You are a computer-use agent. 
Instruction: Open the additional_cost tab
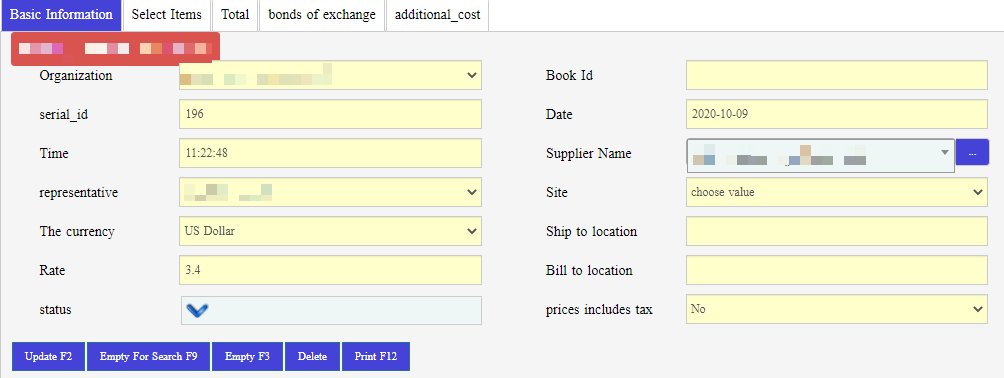[x=437, y=15]
